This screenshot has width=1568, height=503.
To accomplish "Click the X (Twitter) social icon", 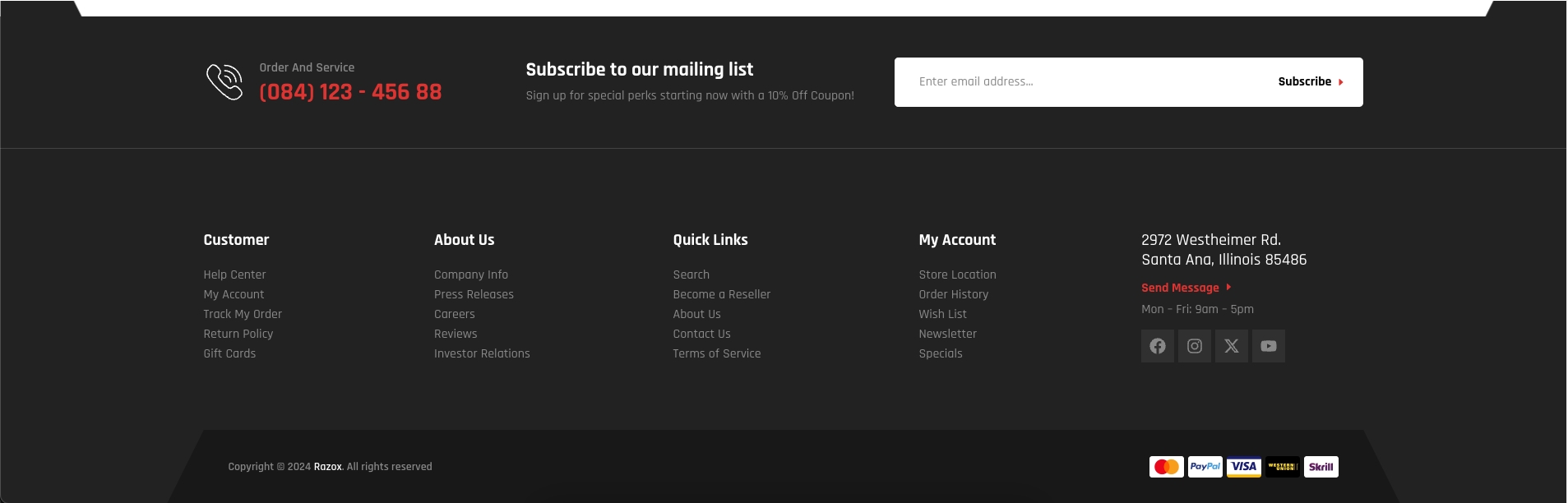I will (1231, 346).
